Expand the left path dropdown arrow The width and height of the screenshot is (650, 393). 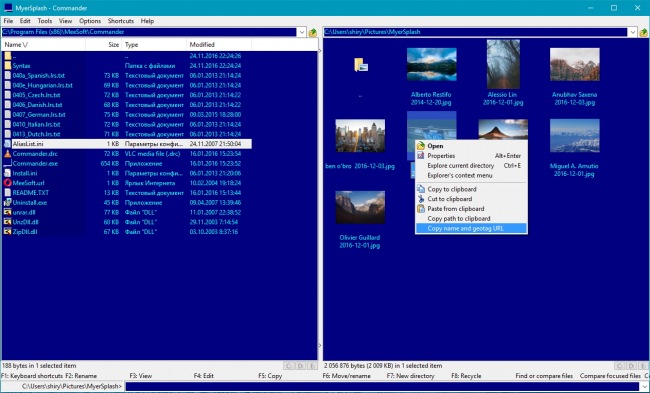(x=302, y=32)
